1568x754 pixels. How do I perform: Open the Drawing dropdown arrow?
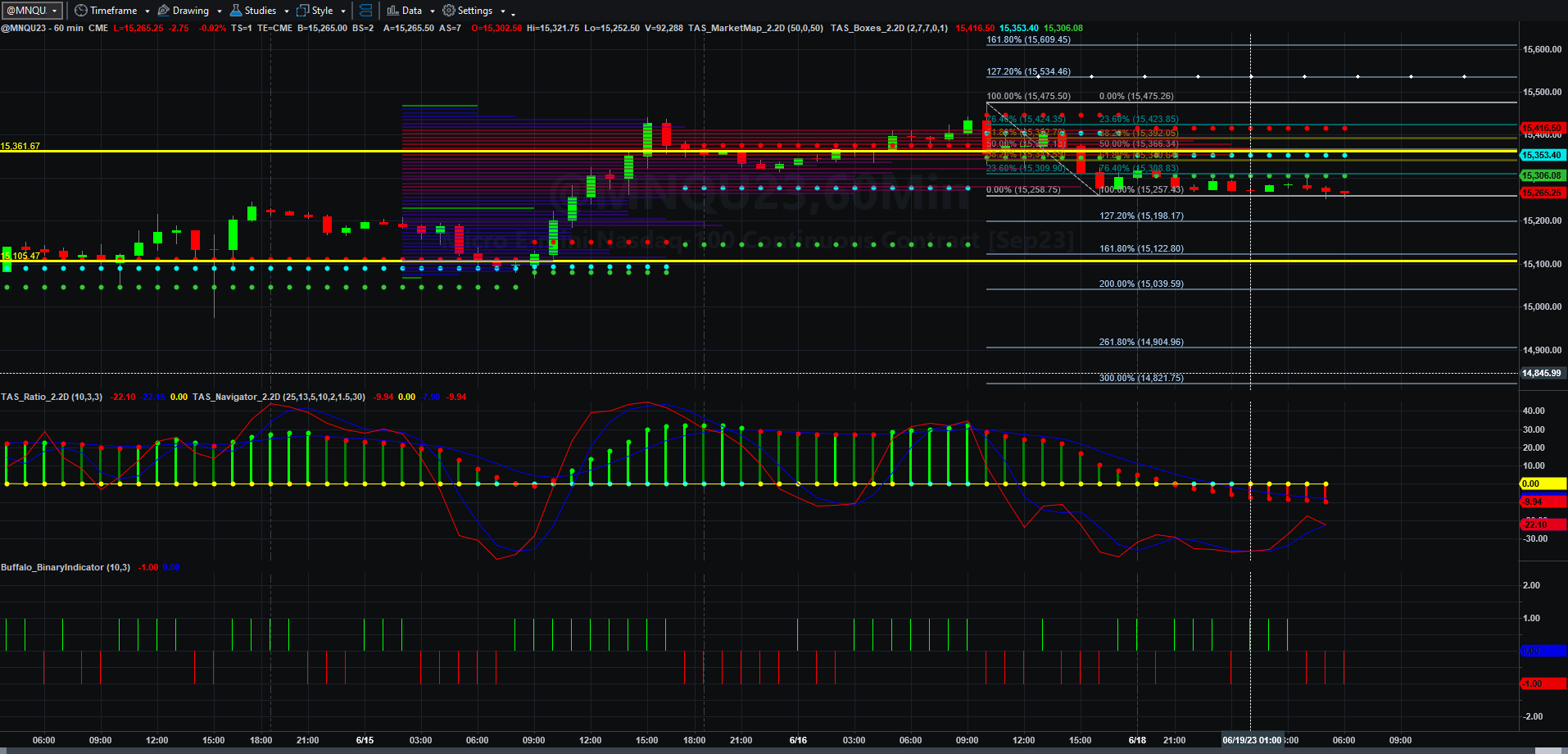tap(220, 11)
